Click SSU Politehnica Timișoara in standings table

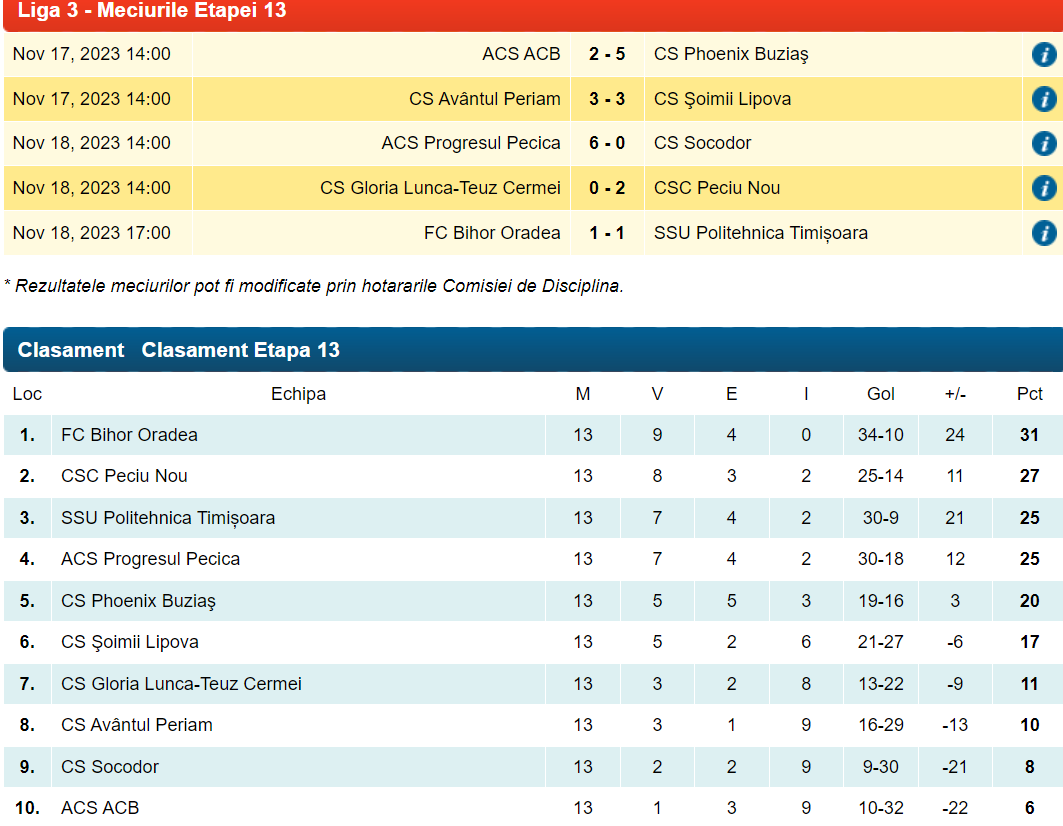pyautogui.click(x=168, y=518)
